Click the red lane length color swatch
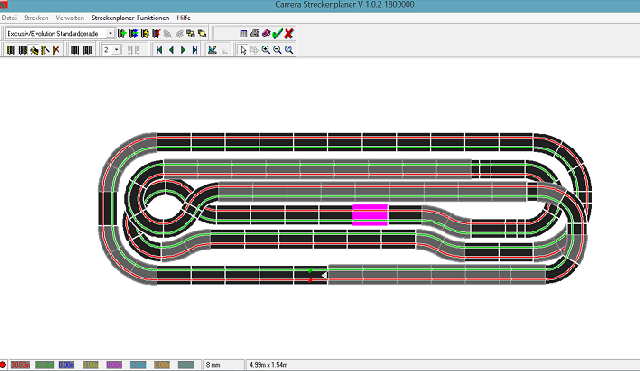The width and height of the screenshot is (640, 371). click(x=20, y=364)
